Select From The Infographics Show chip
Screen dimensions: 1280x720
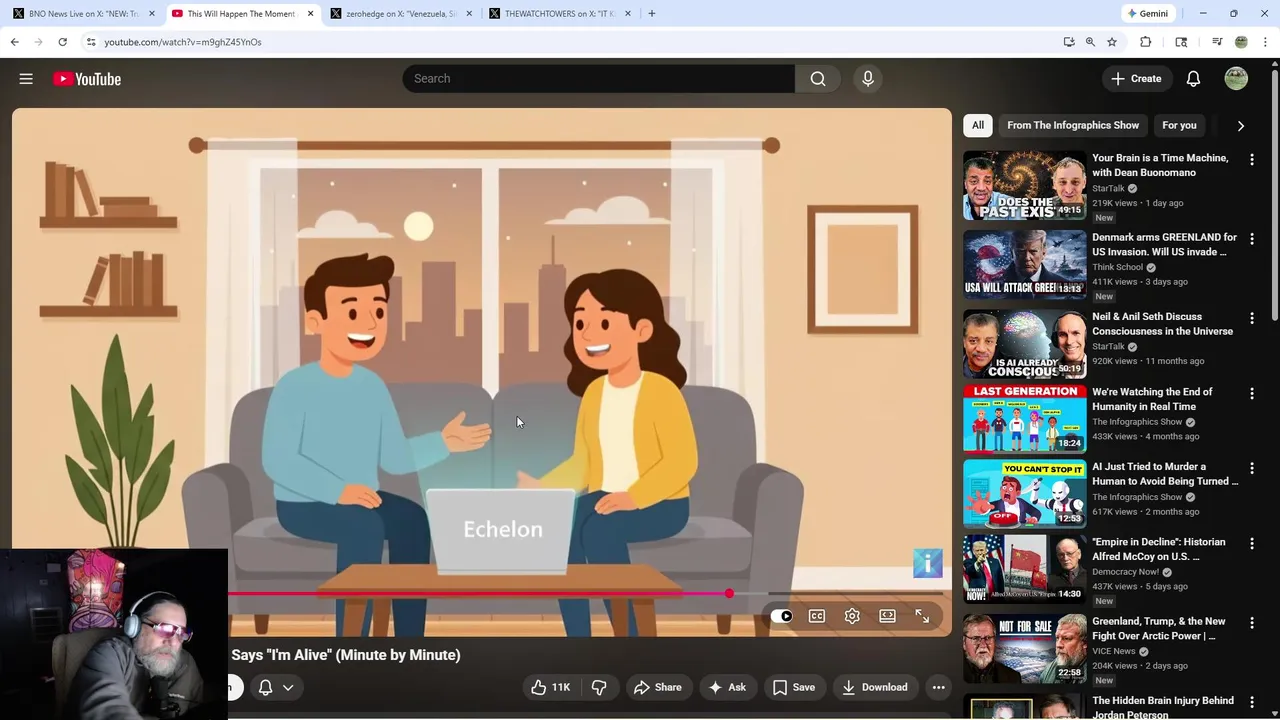(1073, 125)
